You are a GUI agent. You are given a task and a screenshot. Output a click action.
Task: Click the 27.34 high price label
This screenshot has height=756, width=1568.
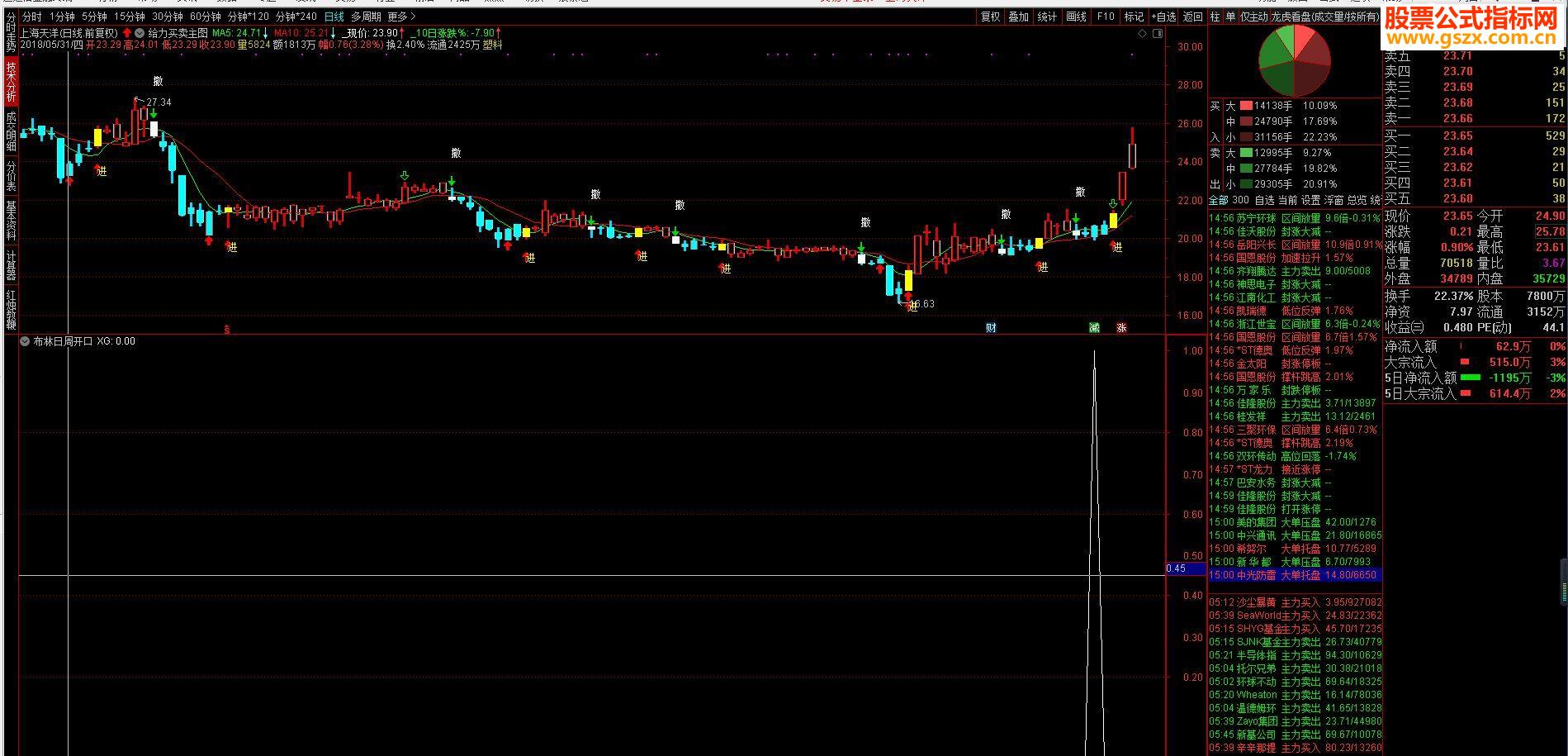click(159, 102)
